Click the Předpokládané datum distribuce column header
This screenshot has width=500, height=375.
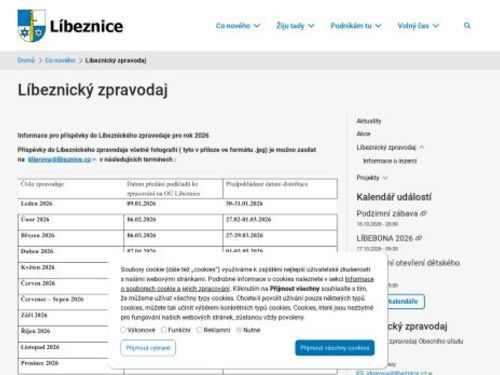280,189
